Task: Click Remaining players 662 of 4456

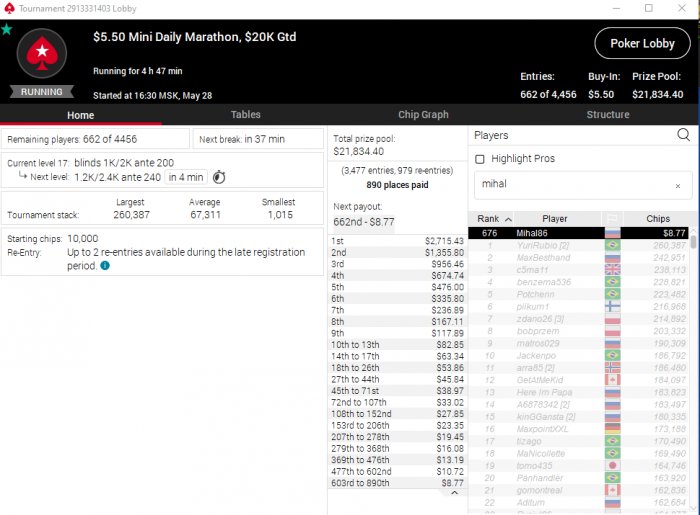Action: tap(72, 139)
